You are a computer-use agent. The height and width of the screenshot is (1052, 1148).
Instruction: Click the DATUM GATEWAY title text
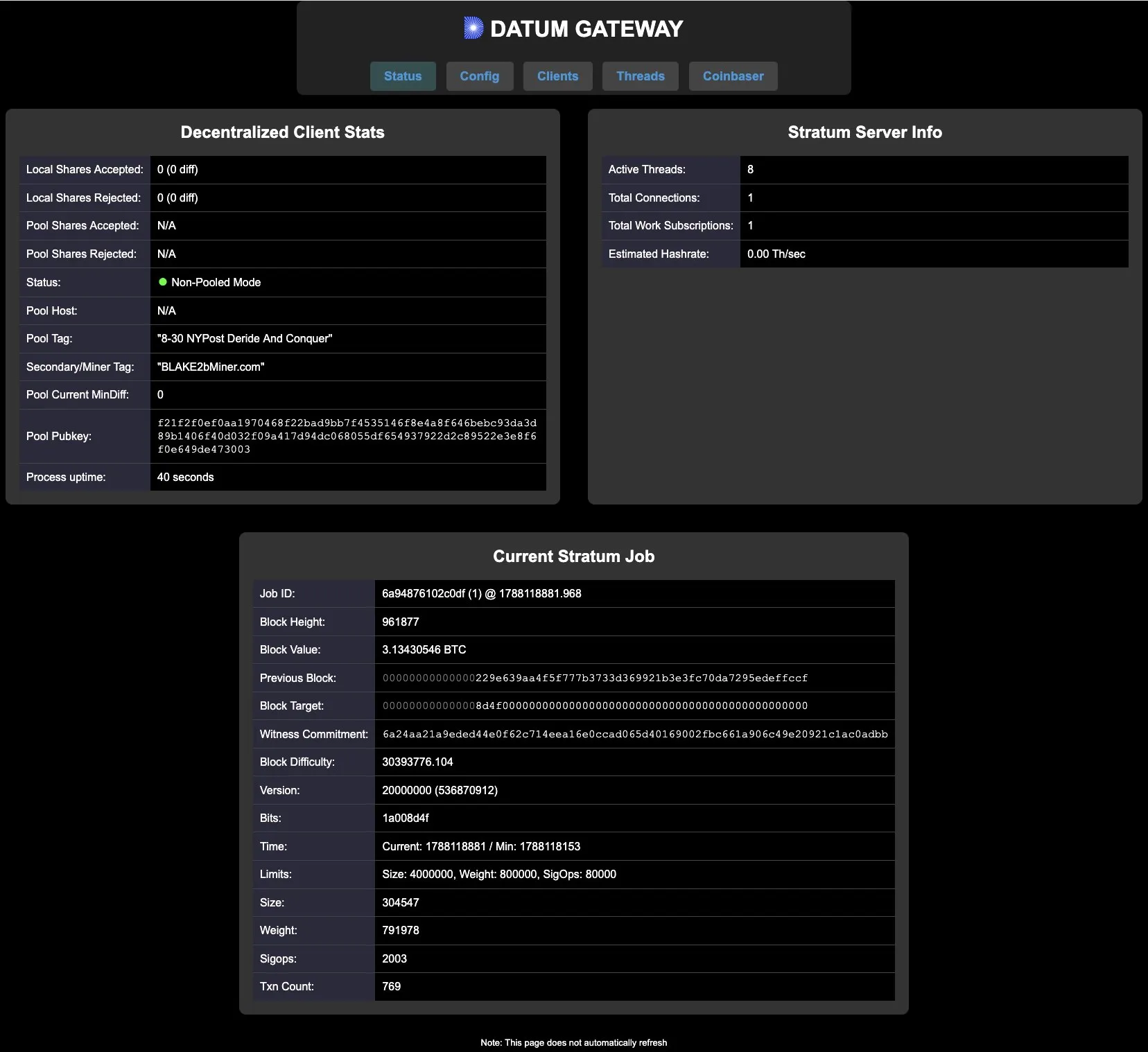pyautogui.click(x=586, y=29)
